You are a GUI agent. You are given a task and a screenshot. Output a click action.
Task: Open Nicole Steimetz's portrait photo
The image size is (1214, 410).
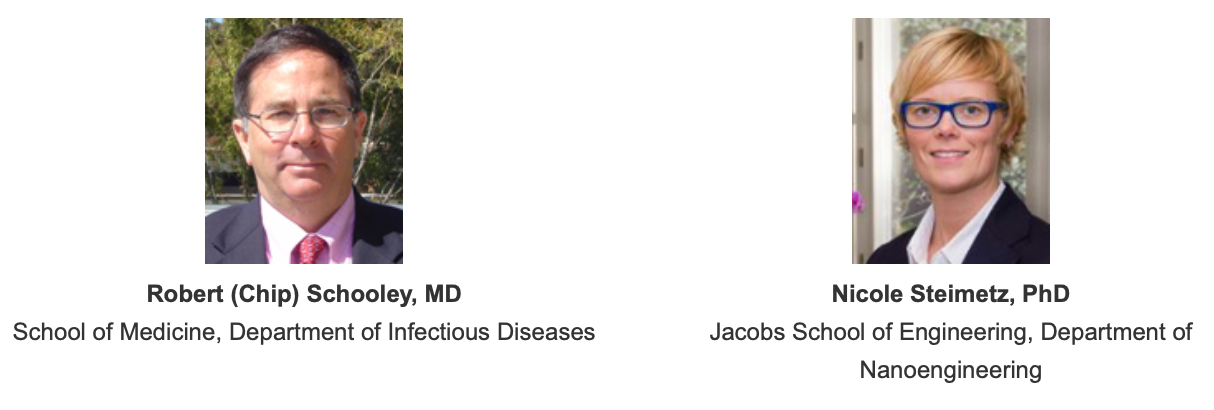point(951,141)
